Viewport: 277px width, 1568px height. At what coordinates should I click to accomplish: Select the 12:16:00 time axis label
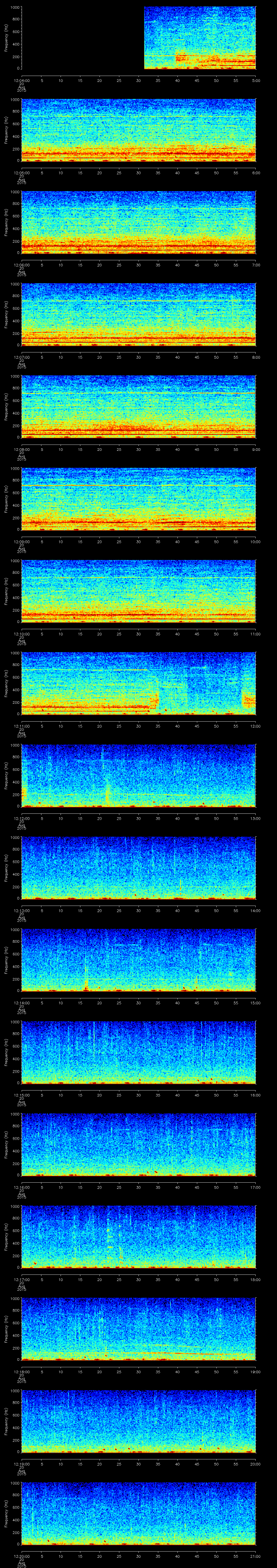pyautogui.click(x=21, y=1186)
